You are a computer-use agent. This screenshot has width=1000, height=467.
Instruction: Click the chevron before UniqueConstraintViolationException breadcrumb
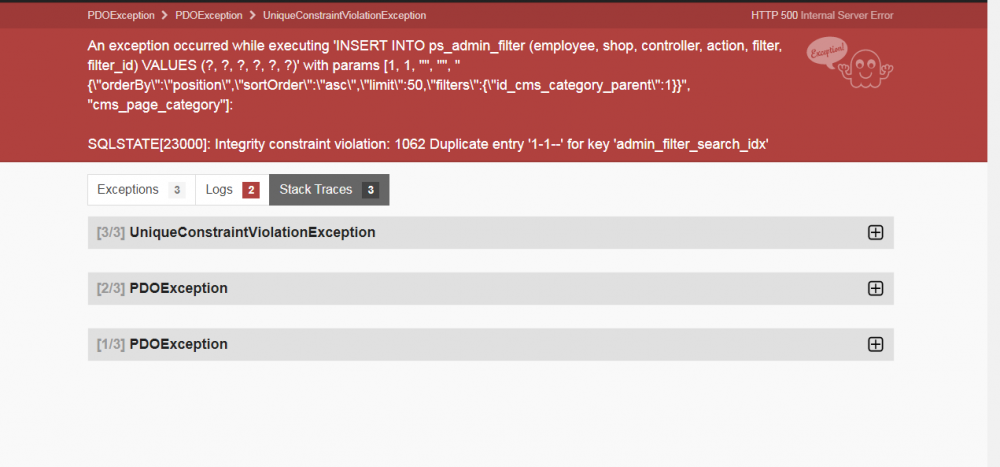[252, 16]
